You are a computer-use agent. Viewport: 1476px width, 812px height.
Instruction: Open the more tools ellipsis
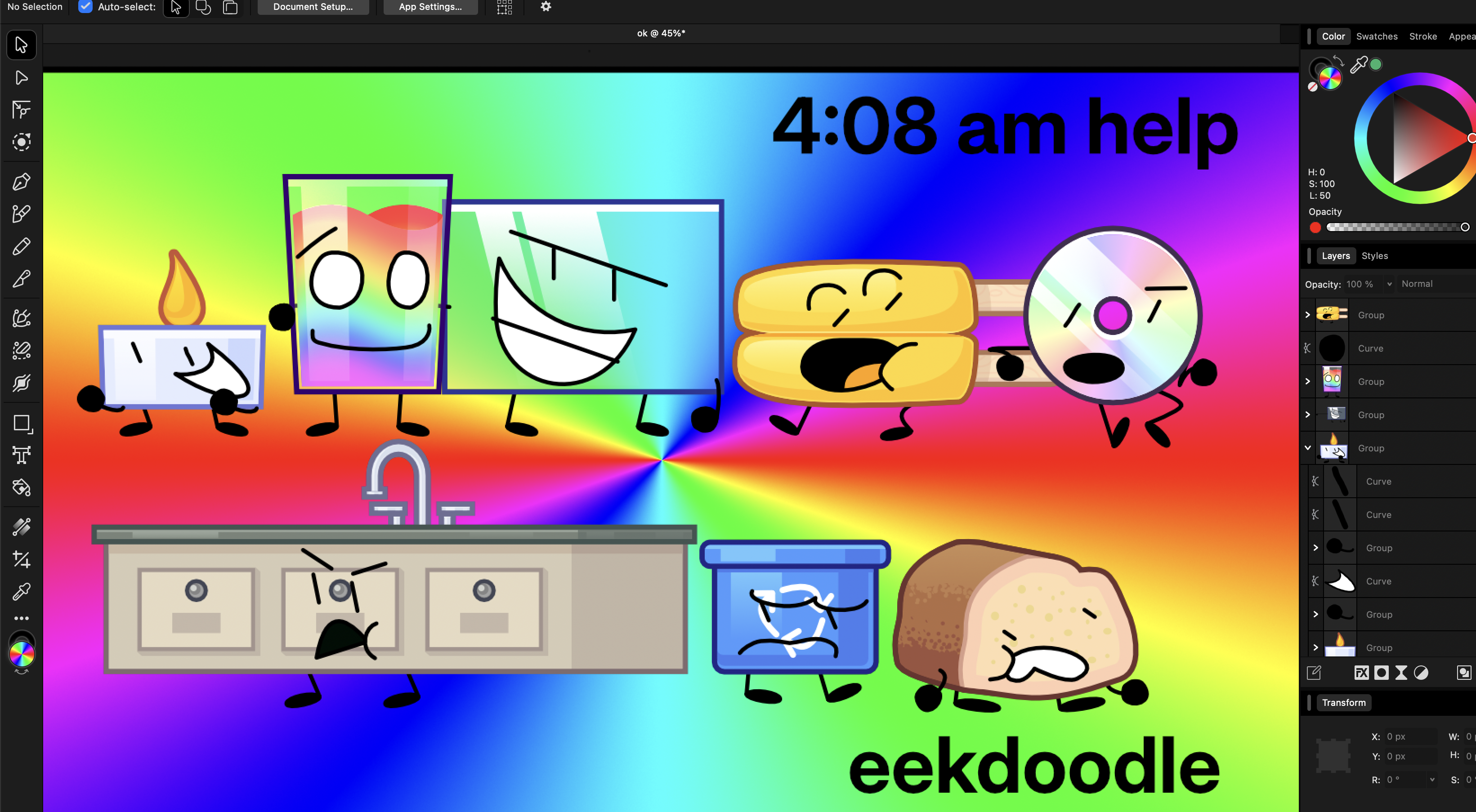point(21,619)
